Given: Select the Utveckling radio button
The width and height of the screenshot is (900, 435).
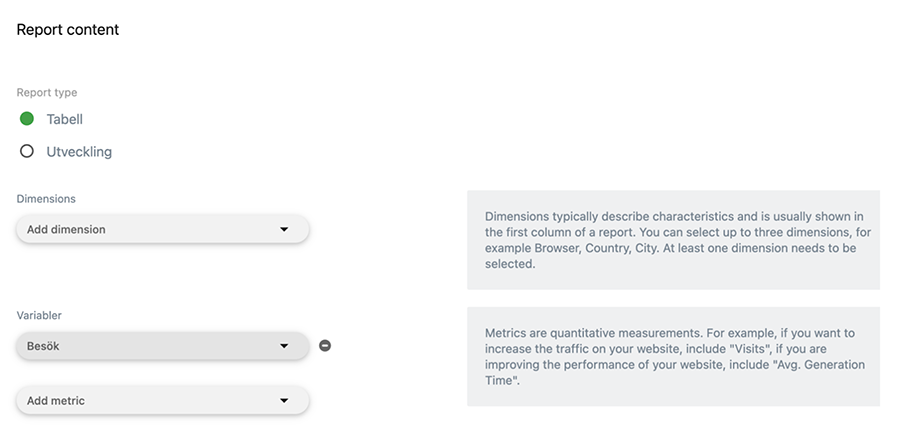Looking at the screenshot, I should (27, 152).
